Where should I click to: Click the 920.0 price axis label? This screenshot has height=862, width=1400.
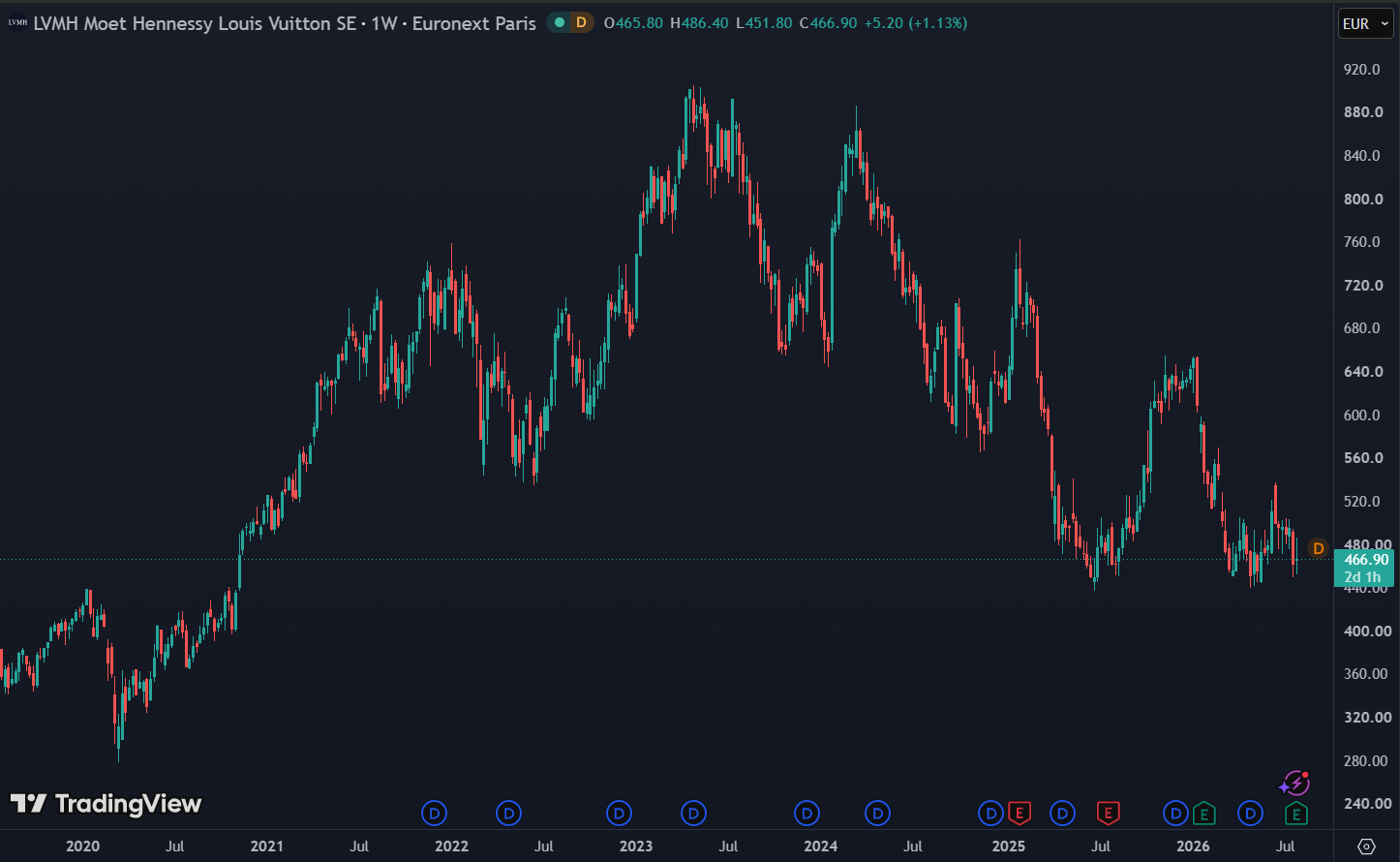[1361, 70]
